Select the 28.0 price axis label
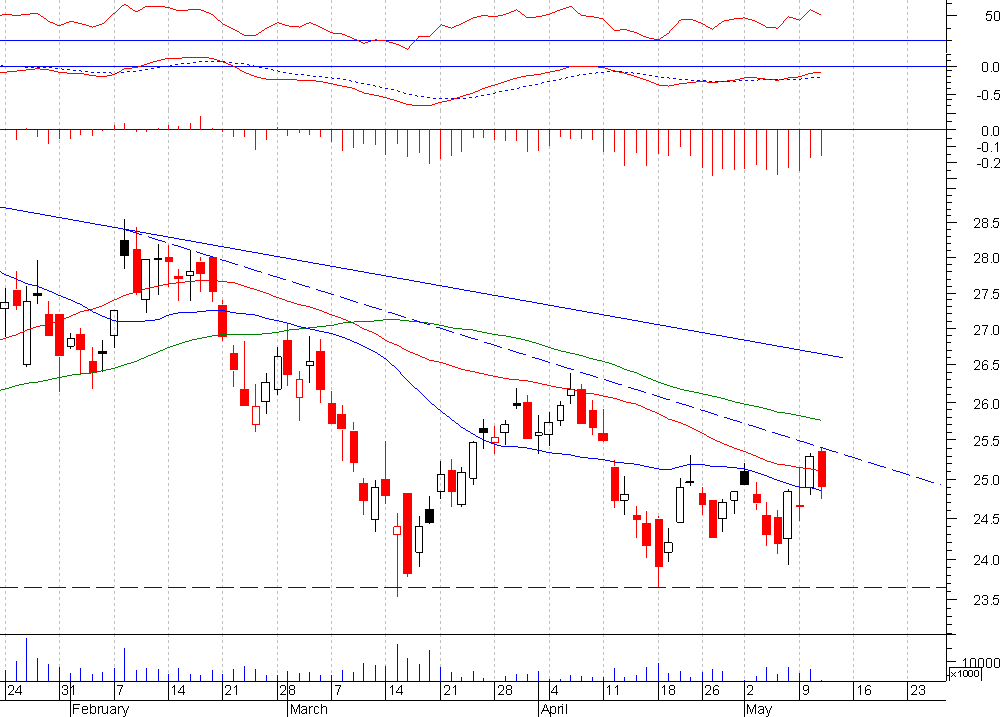Viewport: 1004px width, 717px height. (x=985, y=259)
